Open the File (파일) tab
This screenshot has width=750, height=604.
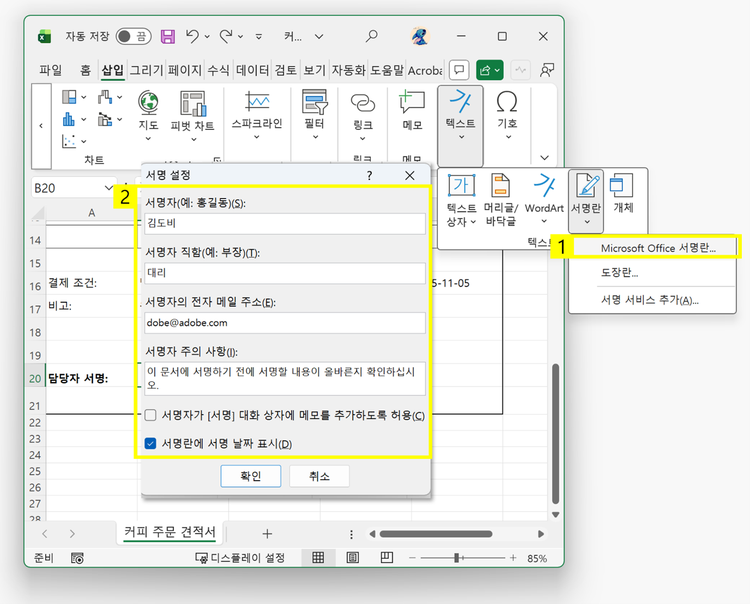51,70
